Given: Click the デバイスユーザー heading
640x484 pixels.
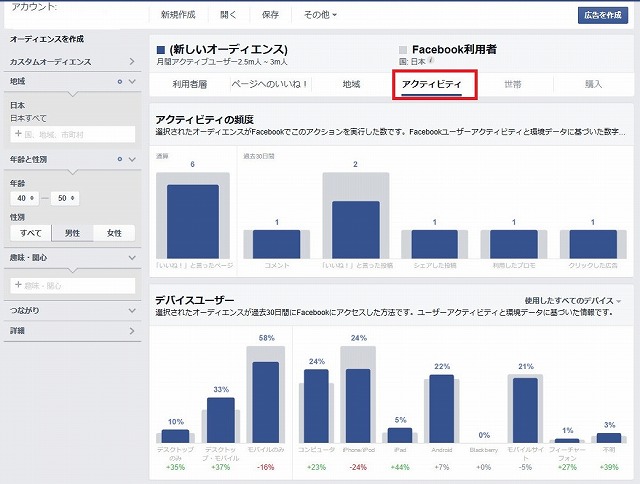Looking at the screenshot, I should coord(195,300).
